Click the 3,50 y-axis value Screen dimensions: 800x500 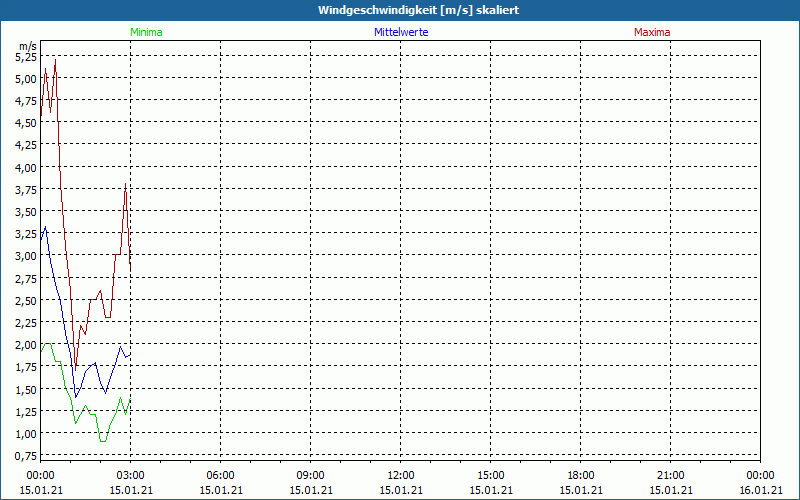click(26, 212)
